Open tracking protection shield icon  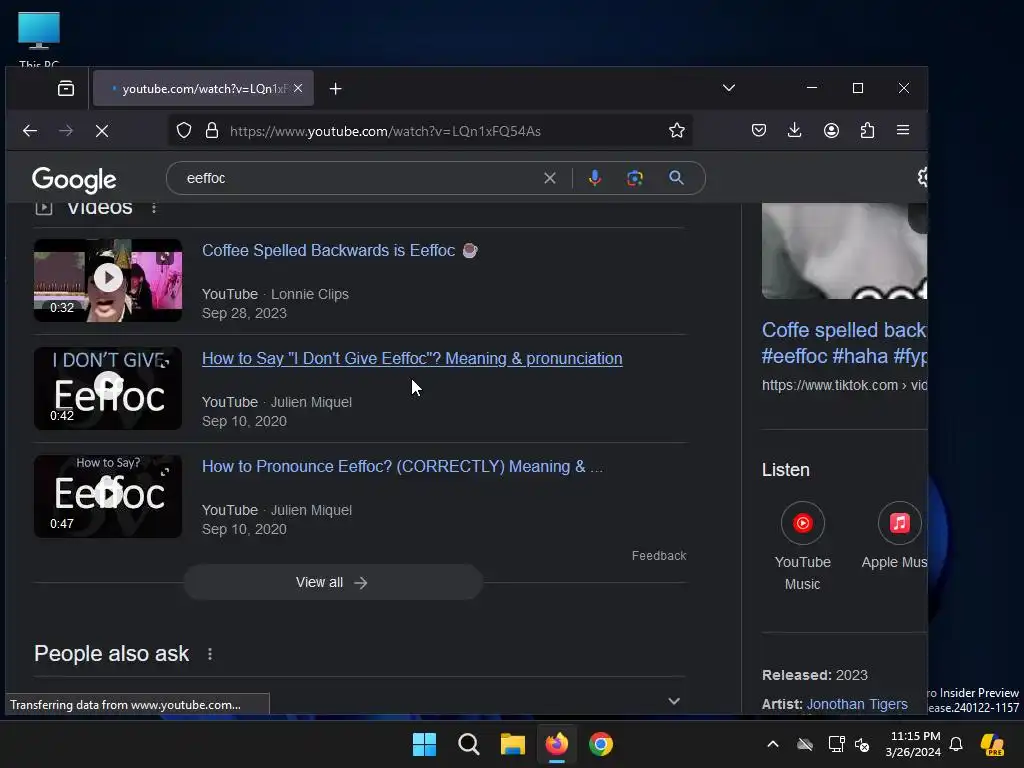click(184, 131)
